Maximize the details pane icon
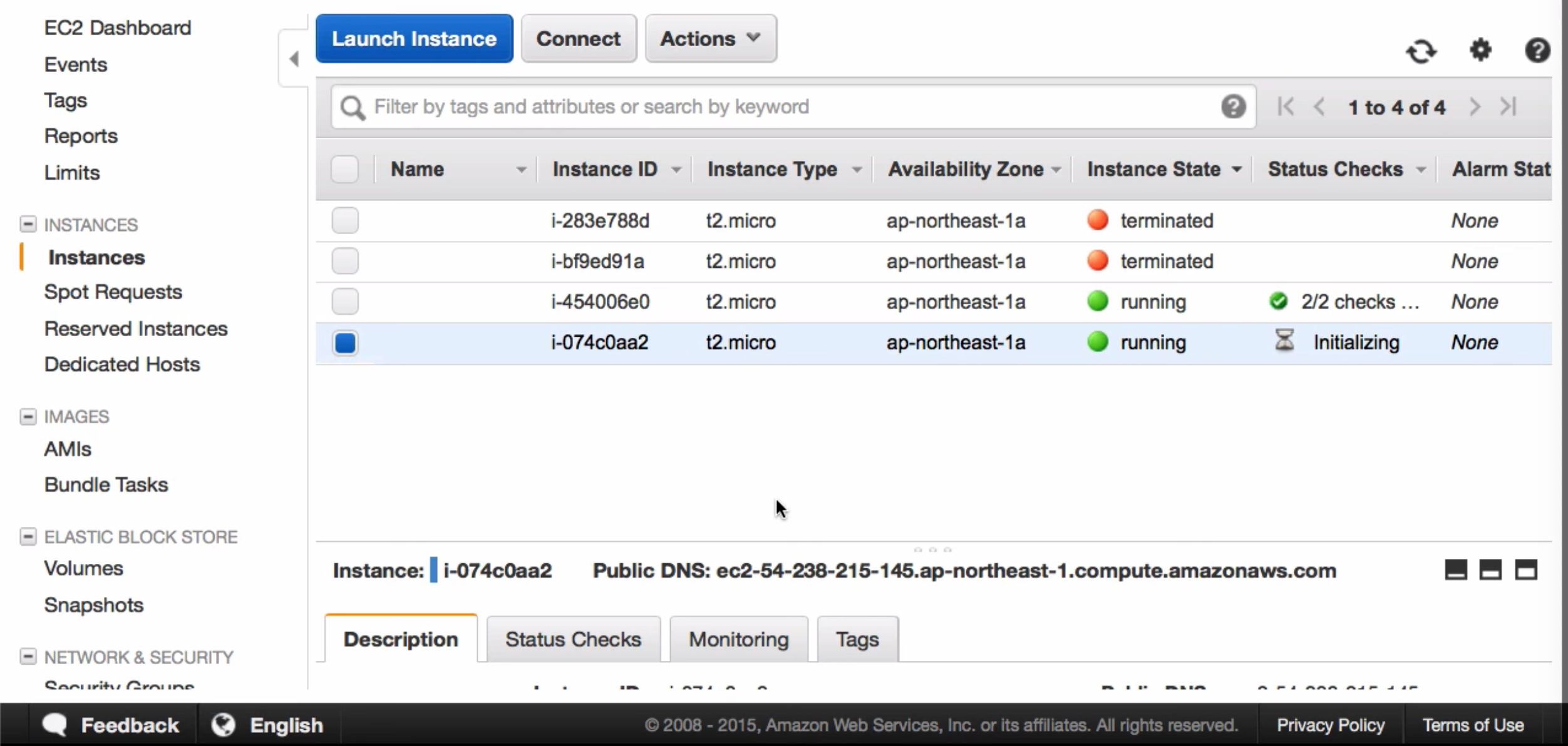This screenshot has width=1568, height=746. tap(1525, 570)
